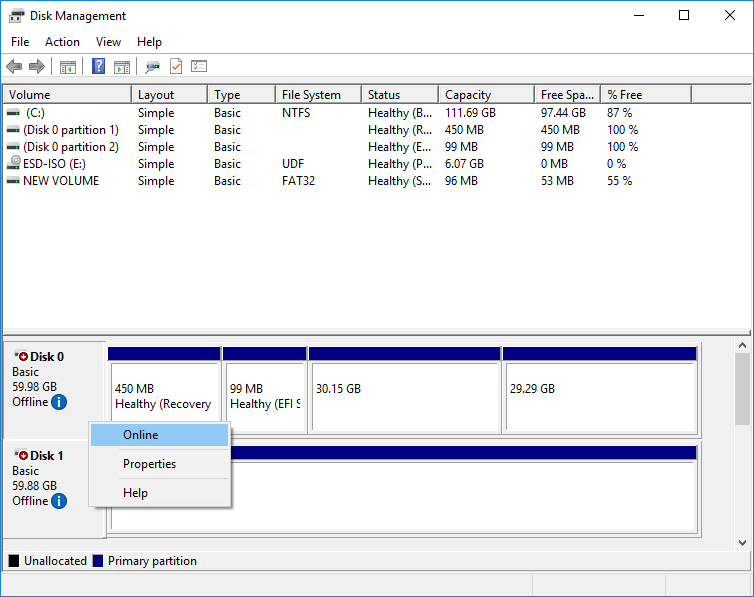Sort by the Volume column header

pyautogui.click(x=67, y=95)
